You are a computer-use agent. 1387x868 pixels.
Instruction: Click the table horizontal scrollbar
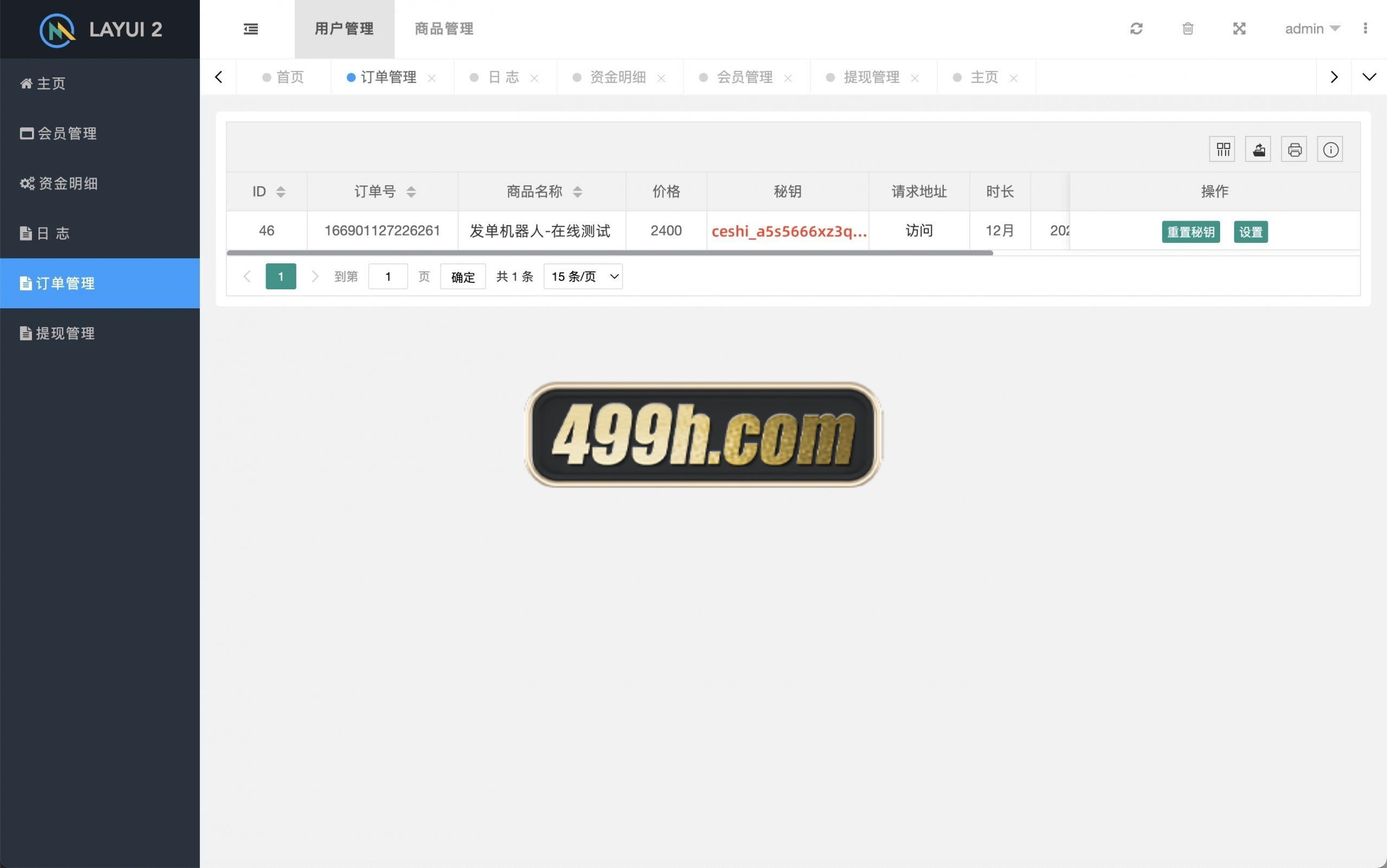[610, 252]
